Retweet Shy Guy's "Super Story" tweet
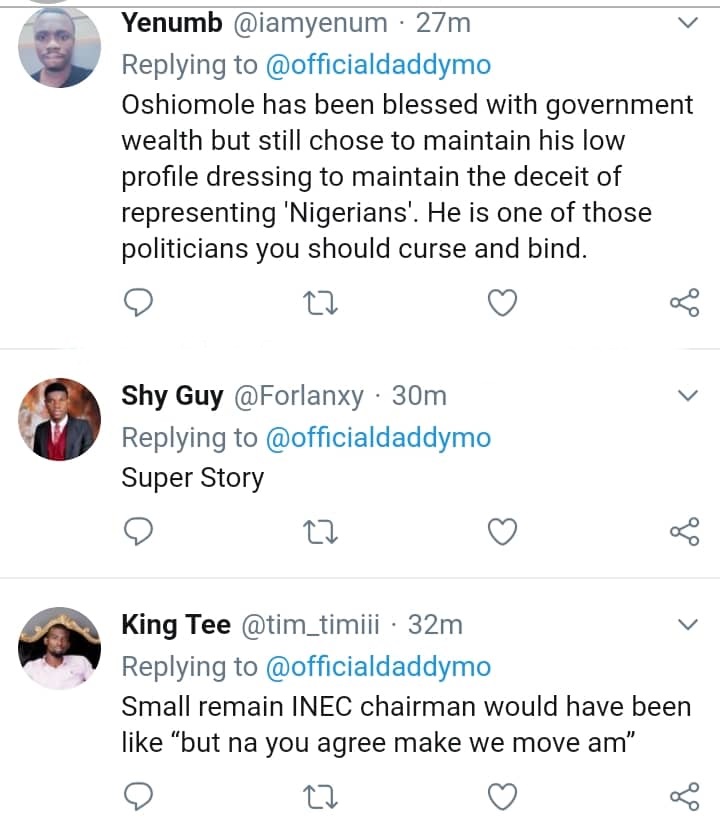The image size is (720, 826). click(322, 532)
